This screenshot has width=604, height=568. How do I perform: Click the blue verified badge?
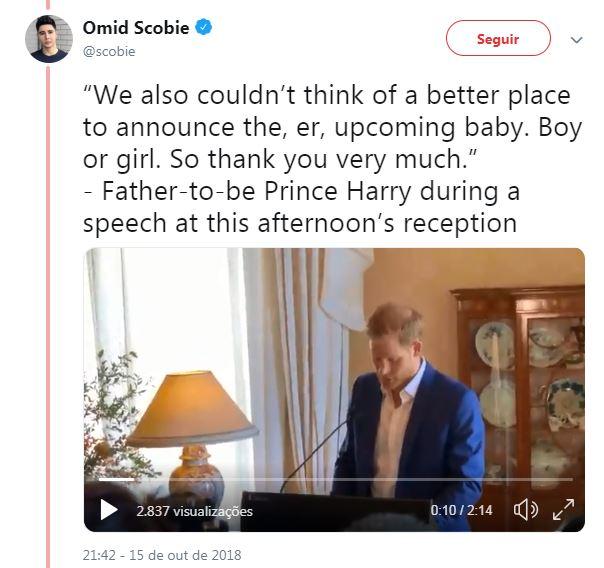203,28
